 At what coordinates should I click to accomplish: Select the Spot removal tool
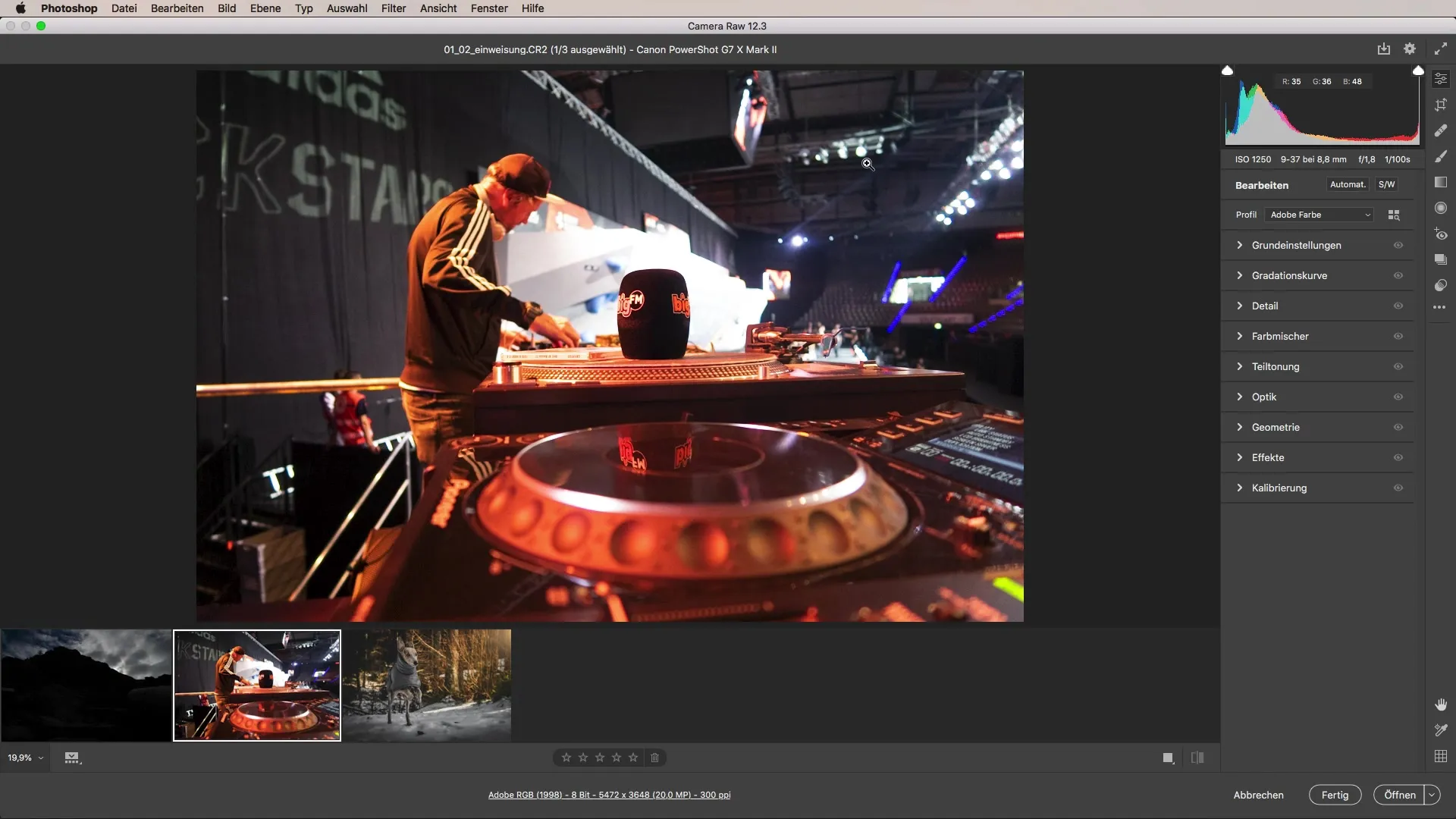tap(1441, 130)
